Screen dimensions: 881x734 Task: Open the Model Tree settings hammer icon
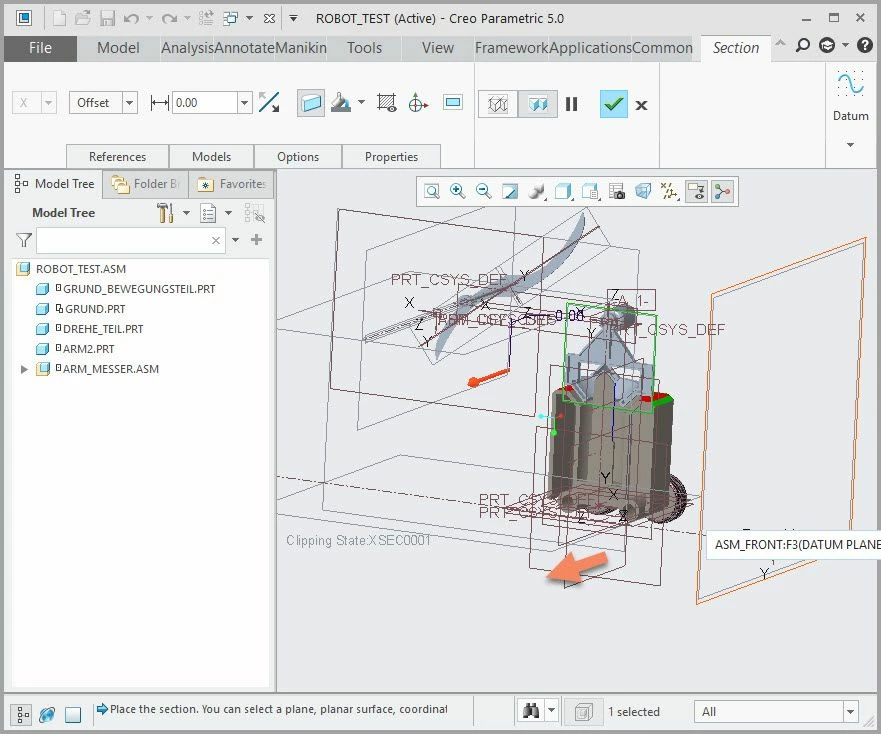click(165, 213)
